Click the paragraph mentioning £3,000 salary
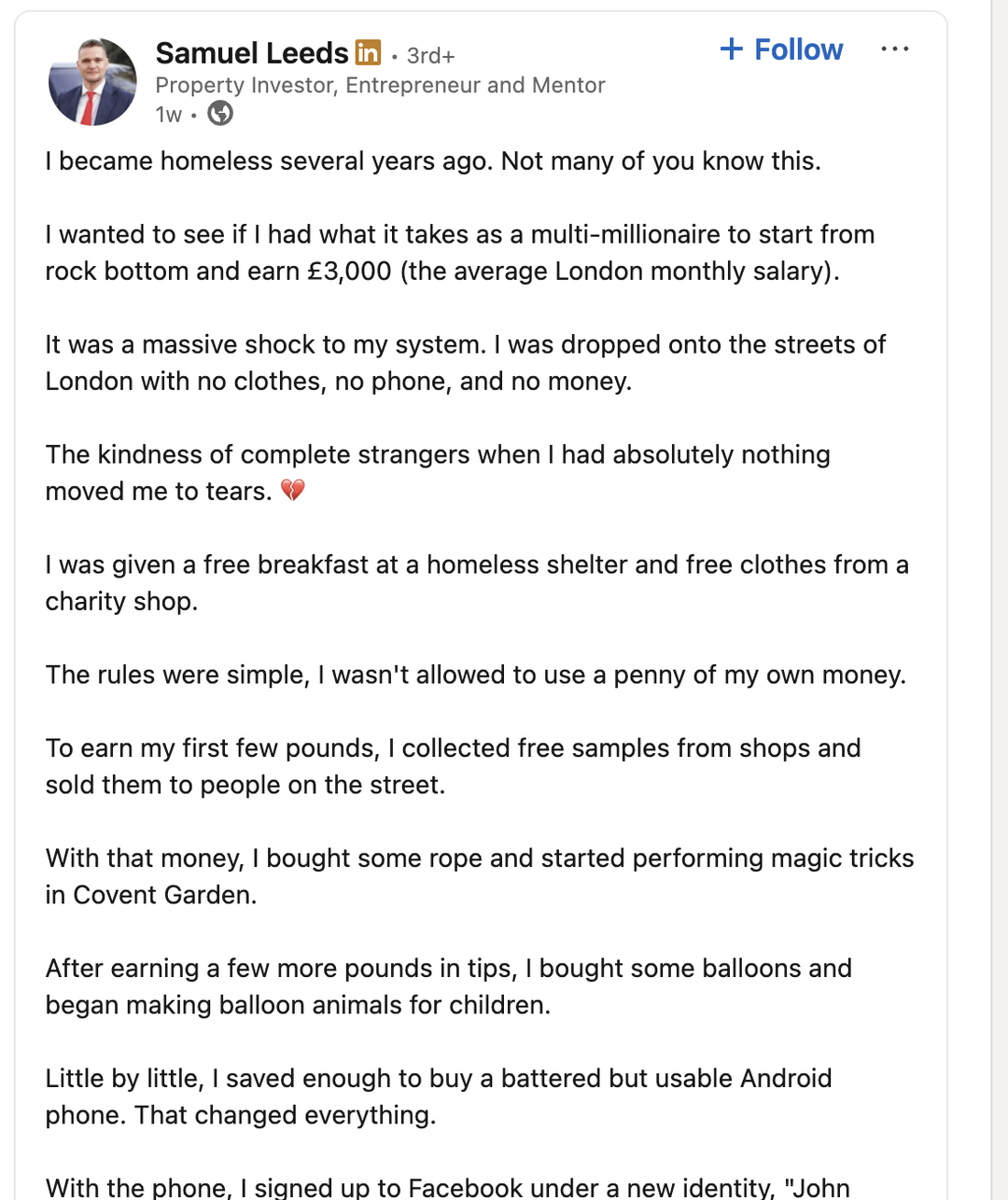 pos(460,253)
